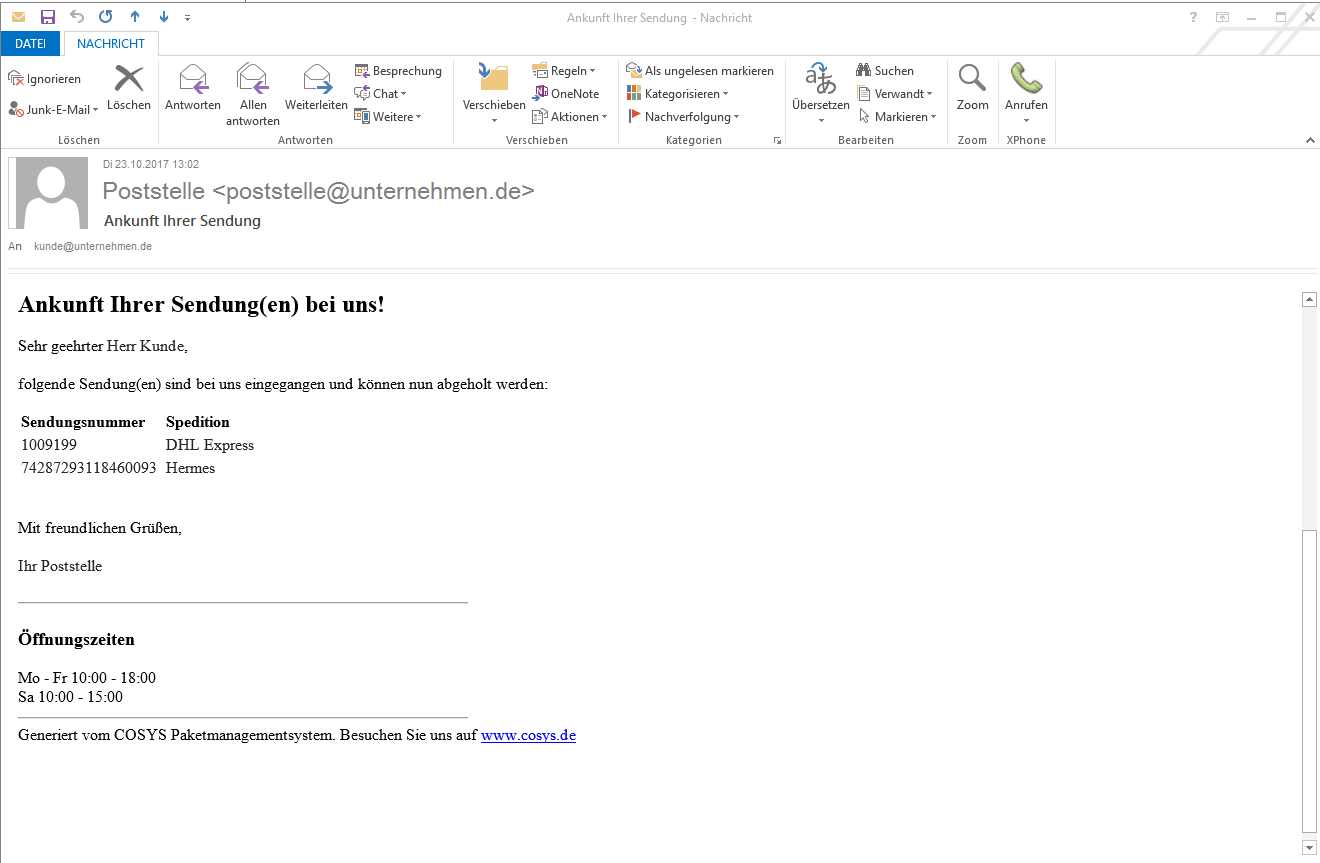Click the Anrufen phone icon
Image resolution: width=1320 pixels, height=863 pixels.
[1026, 79]
